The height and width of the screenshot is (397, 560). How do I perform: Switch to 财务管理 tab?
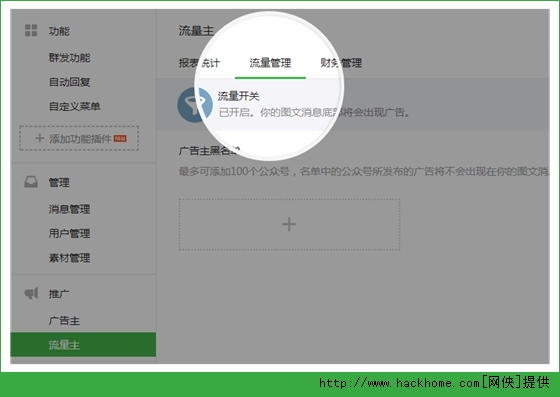341,63
